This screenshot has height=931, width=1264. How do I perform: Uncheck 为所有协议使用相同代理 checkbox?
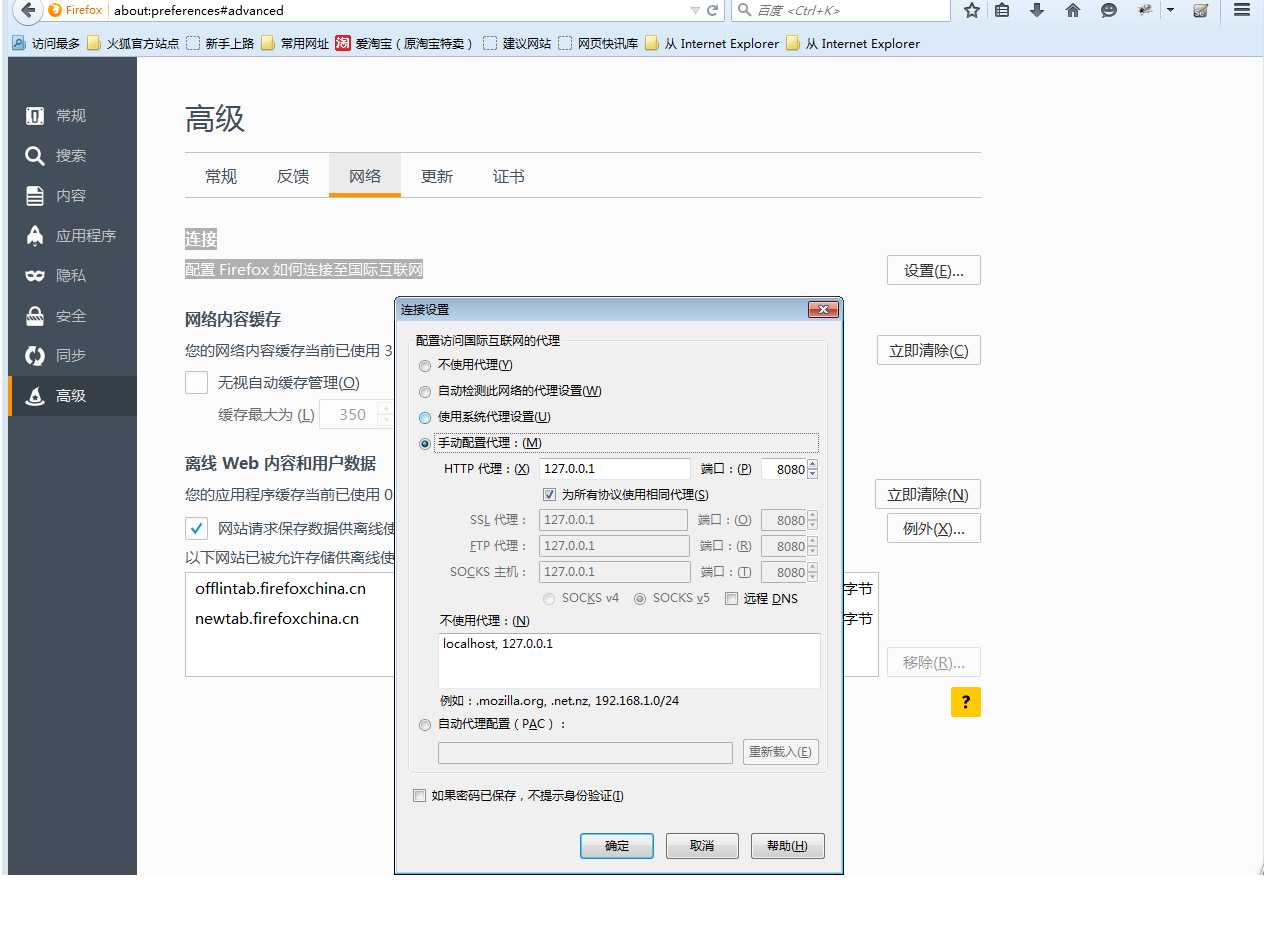(549, 495)
